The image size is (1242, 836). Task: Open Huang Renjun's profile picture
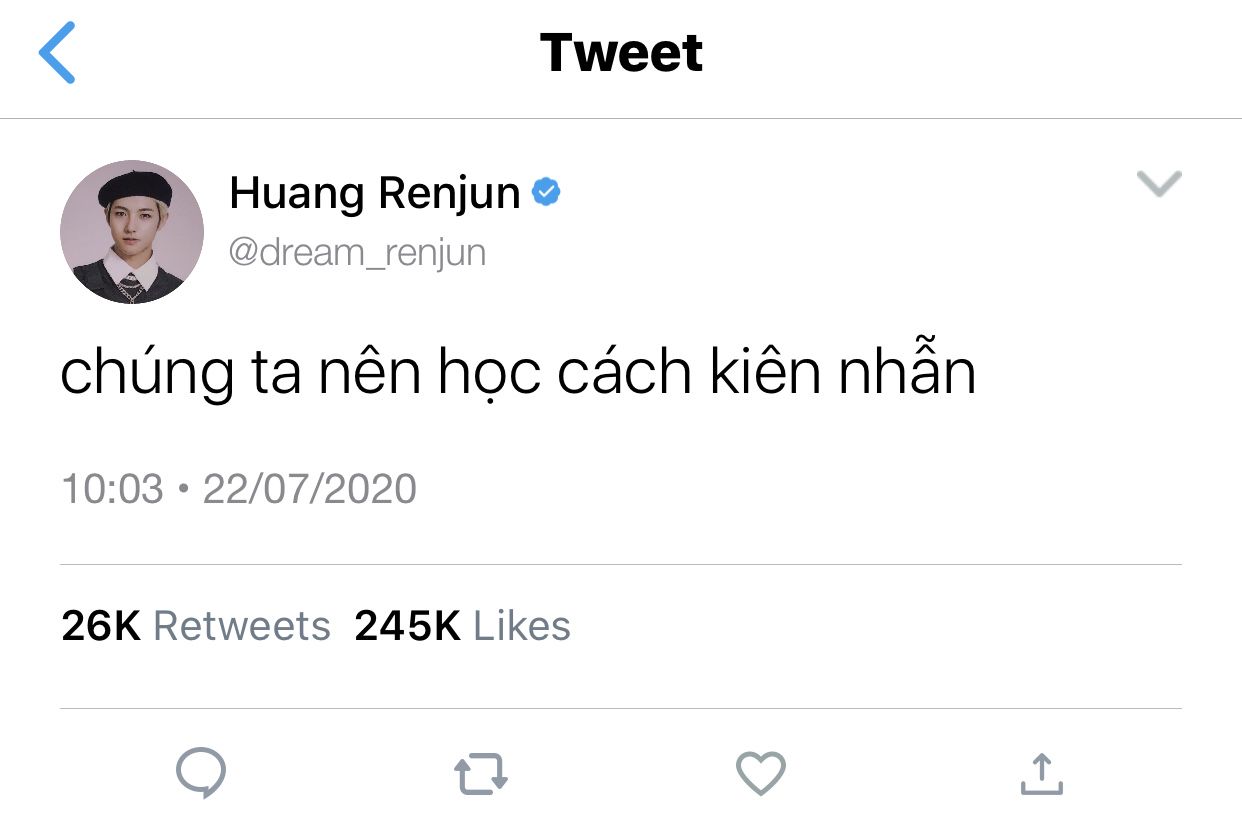[x=132, y=232]
